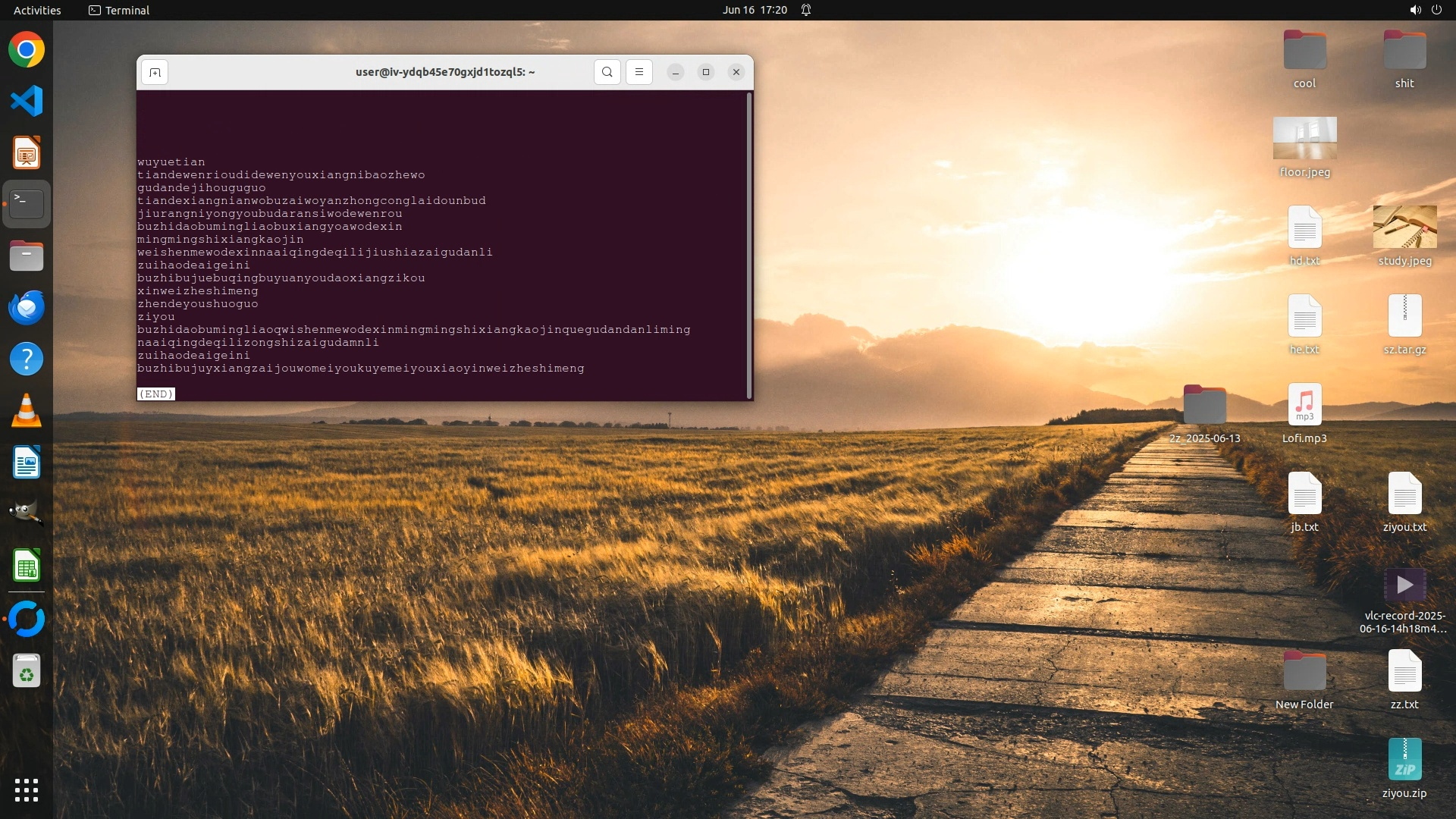Open GIMP image editor from dock
The height and width of the screenshot is (819, 1456).
[x=27, y=513]
